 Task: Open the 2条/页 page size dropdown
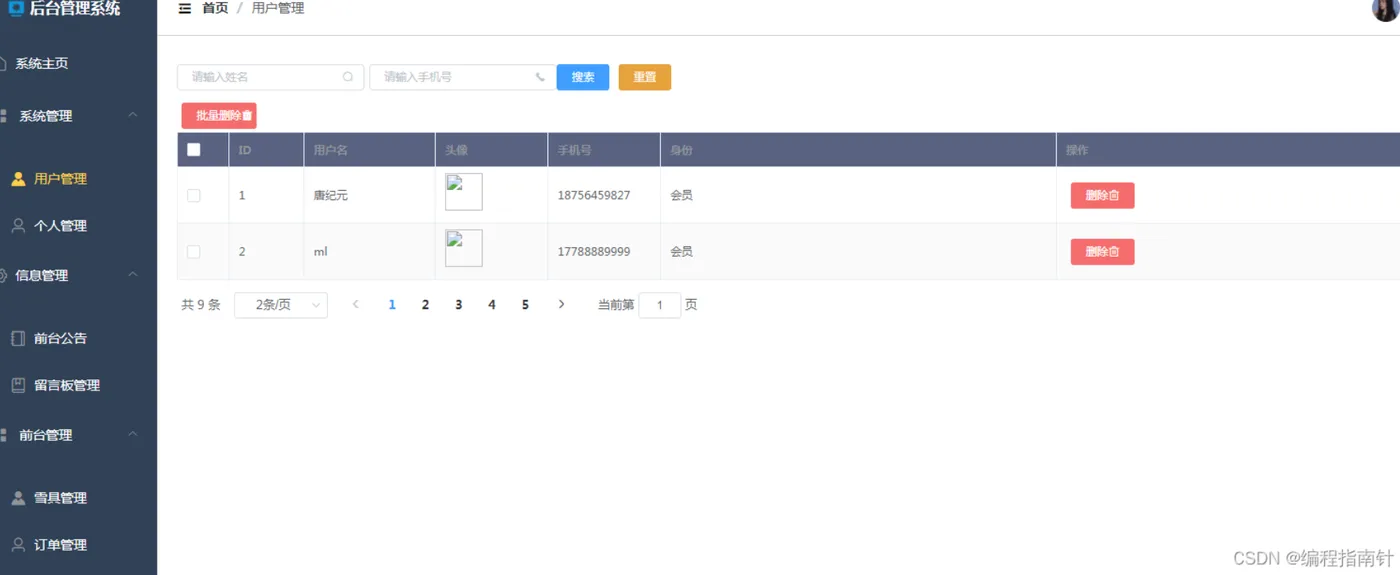coord(281,305)
